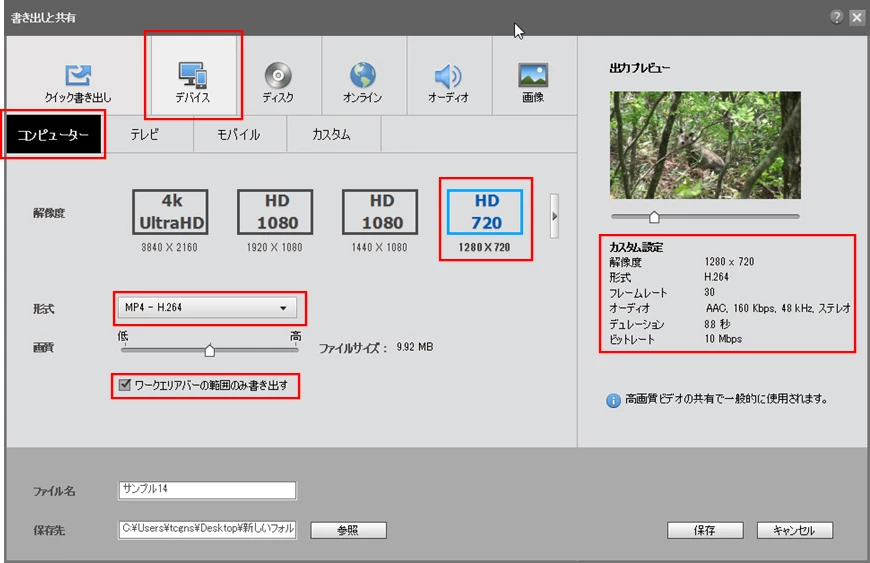Close the 書き出しと共有 dialog
Image resolution: width=870 pixels, height=563 pixels.
click(x=857, y=17)
